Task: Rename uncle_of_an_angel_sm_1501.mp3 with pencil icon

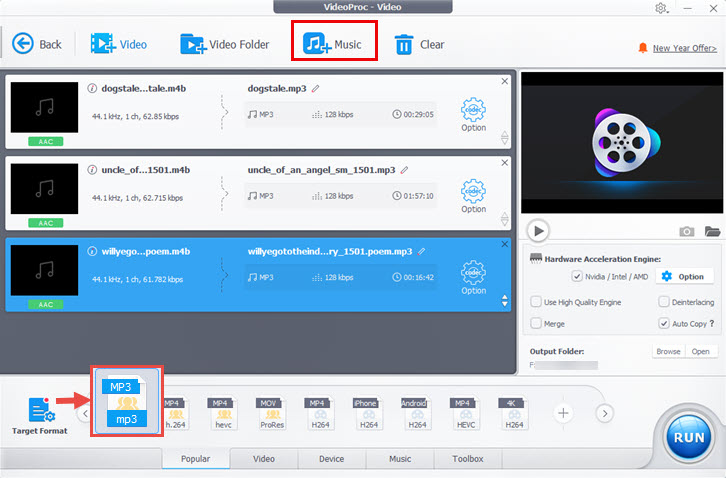Action: click(404, 170)
